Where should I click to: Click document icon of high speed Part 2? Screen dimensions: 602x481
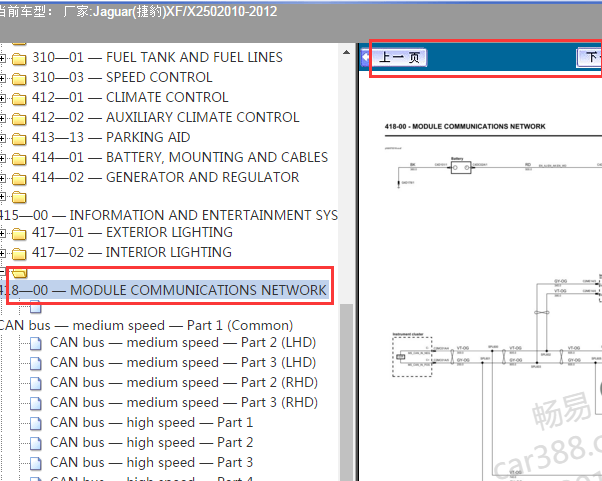(x=36, y=443)
